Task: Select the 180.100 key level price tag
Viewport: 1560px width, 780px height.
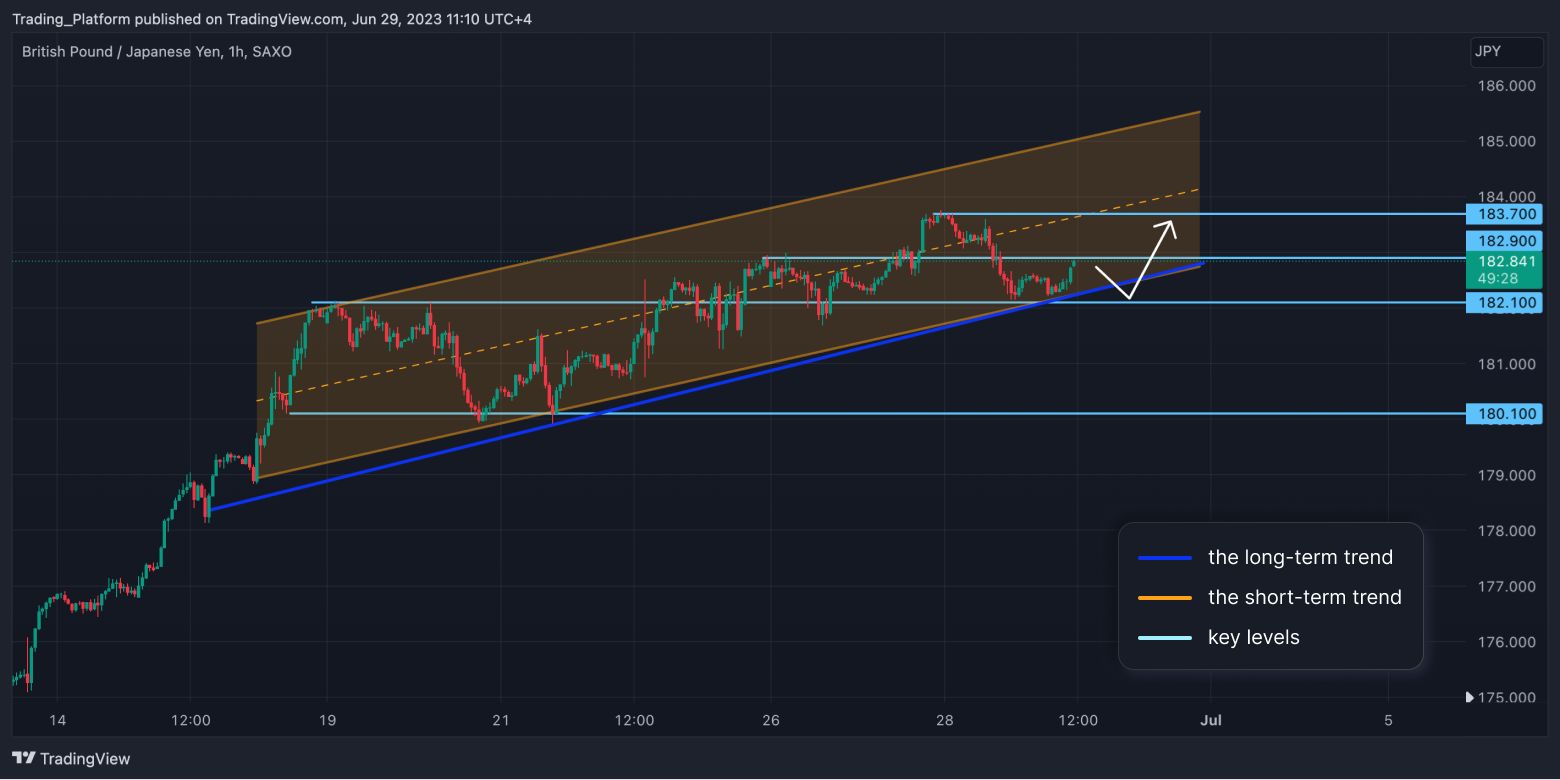Action: (1504, 413)
